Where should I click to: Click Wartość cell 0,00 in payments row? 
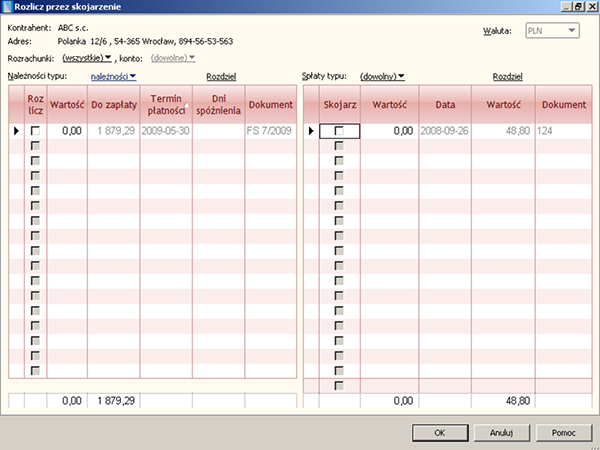[387, 130]
